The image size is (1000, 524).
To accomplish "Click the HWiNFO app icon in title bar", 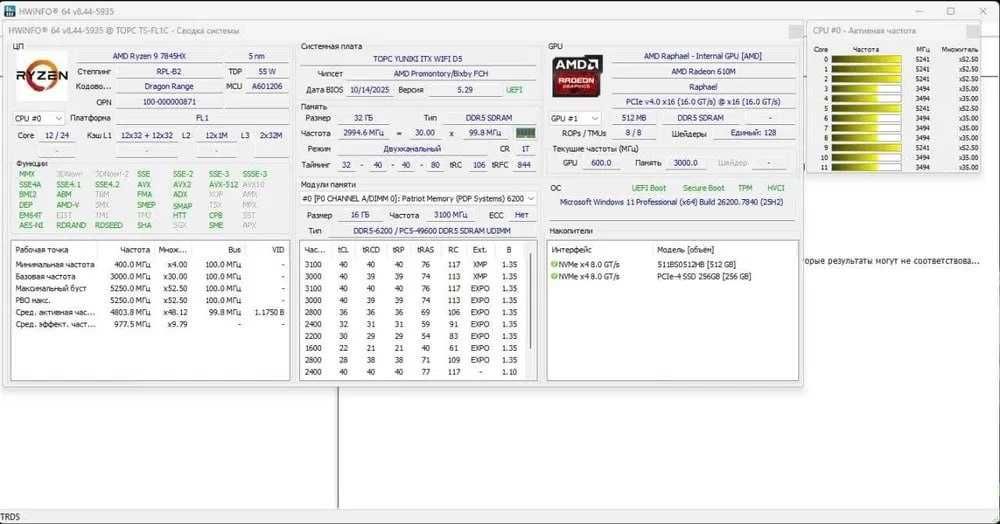I will click(10, 11).
